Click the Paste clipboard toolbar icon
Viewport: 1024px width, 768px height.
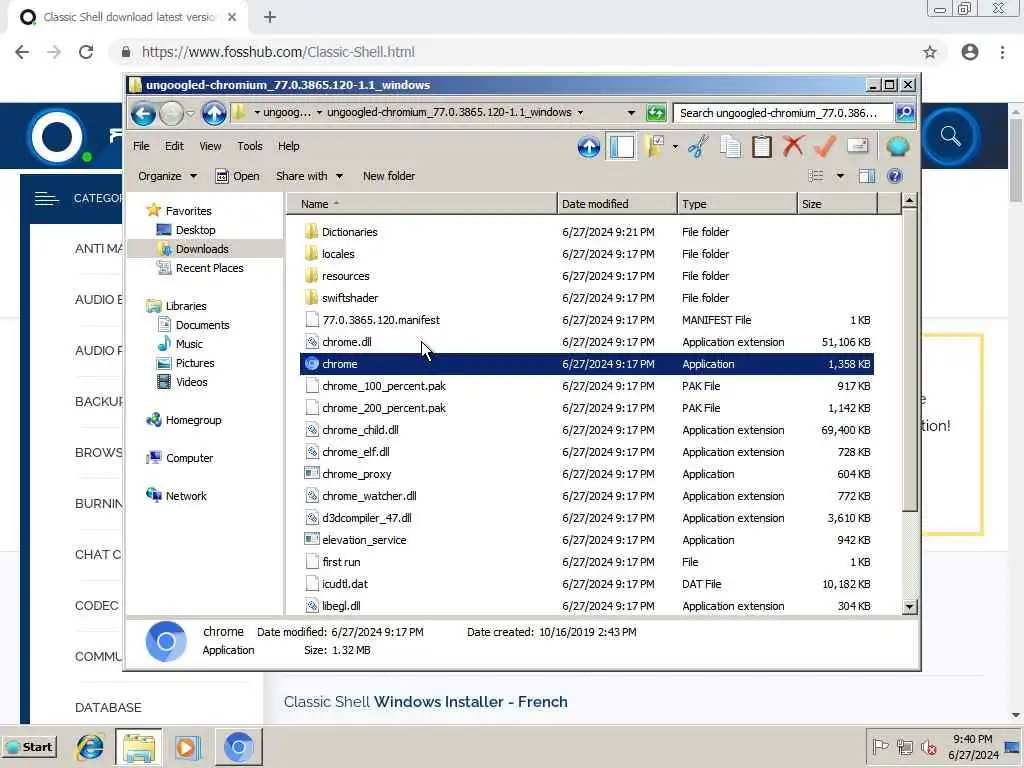pos(761,146)
